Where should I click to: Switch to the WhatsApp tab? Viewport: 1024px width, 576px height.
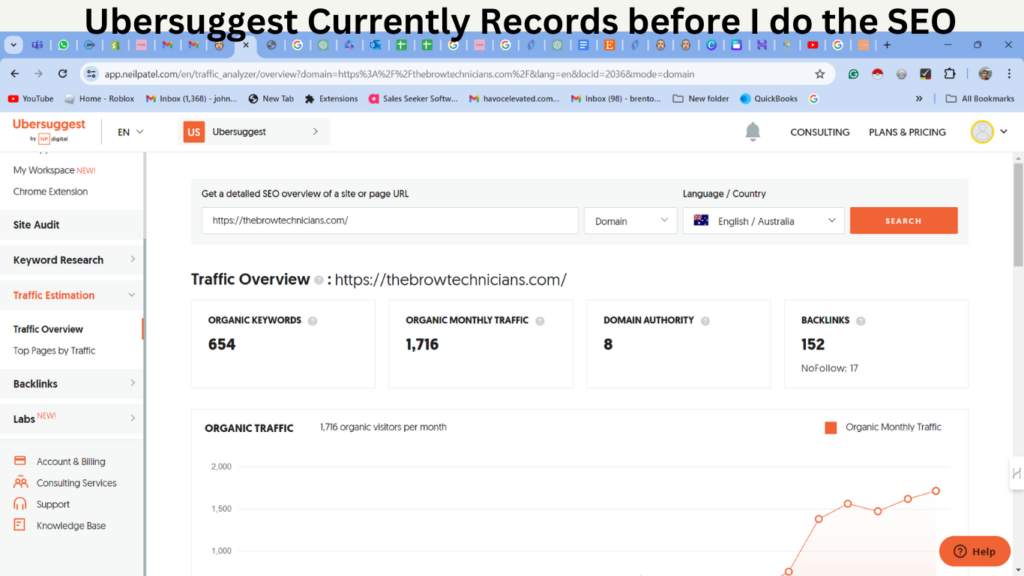point(63,45)
